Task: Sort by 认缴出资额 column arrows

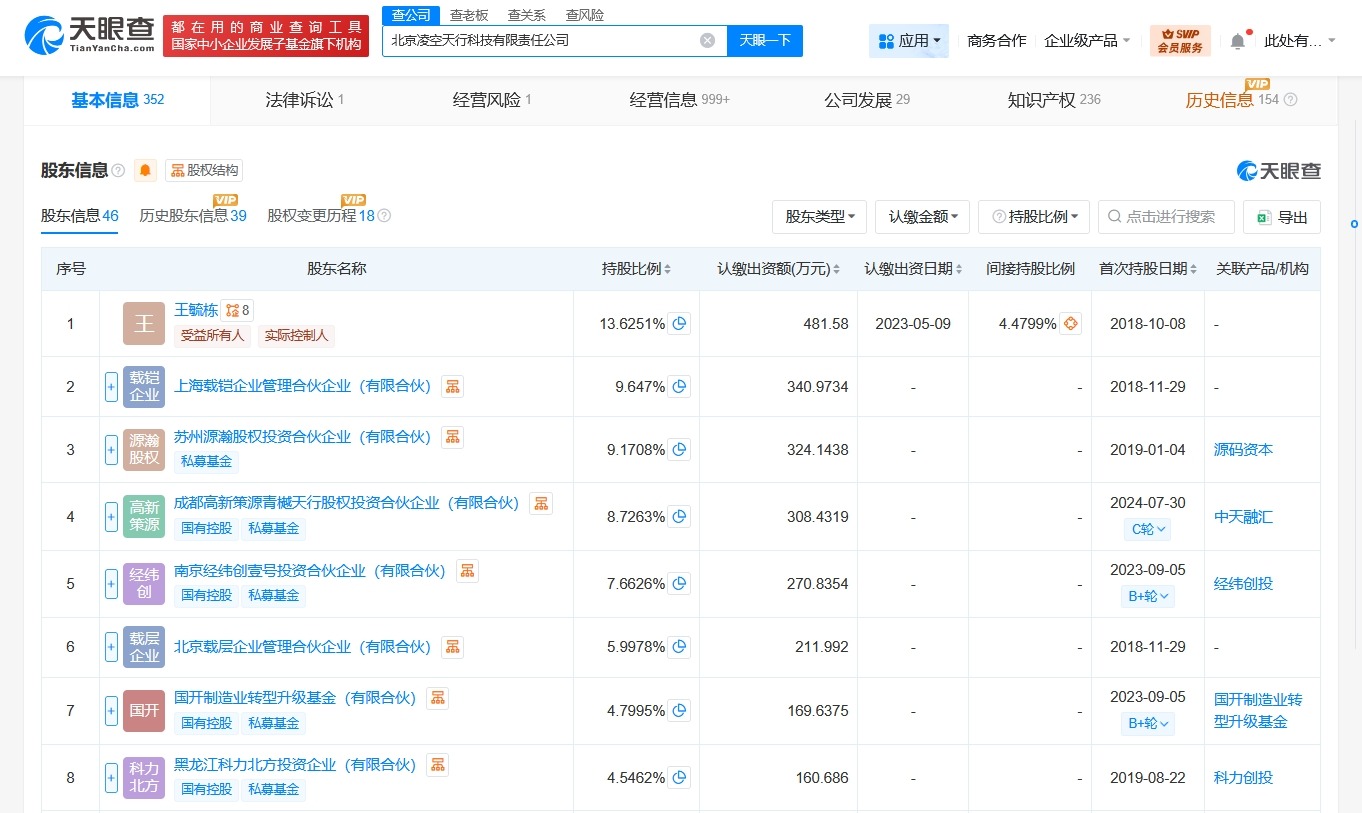Action: point(836,268)
